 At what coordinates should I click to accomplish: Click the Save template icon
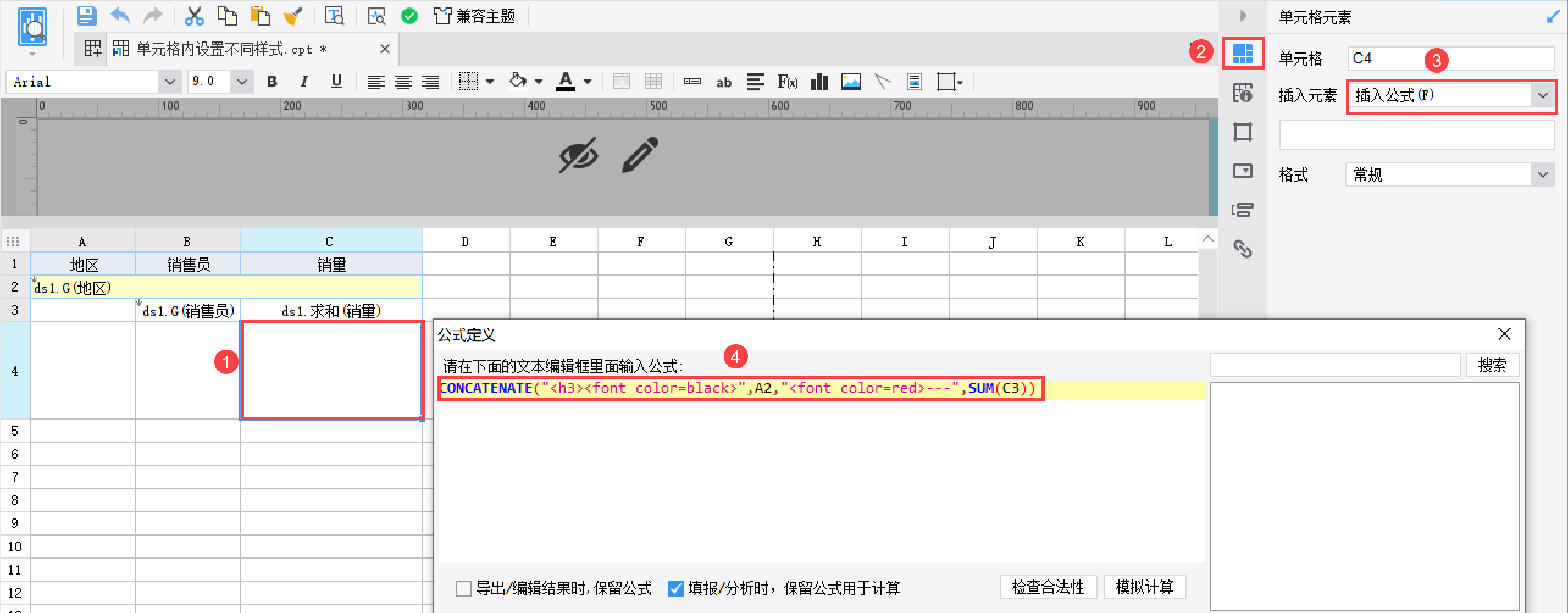tap(87, 16)
